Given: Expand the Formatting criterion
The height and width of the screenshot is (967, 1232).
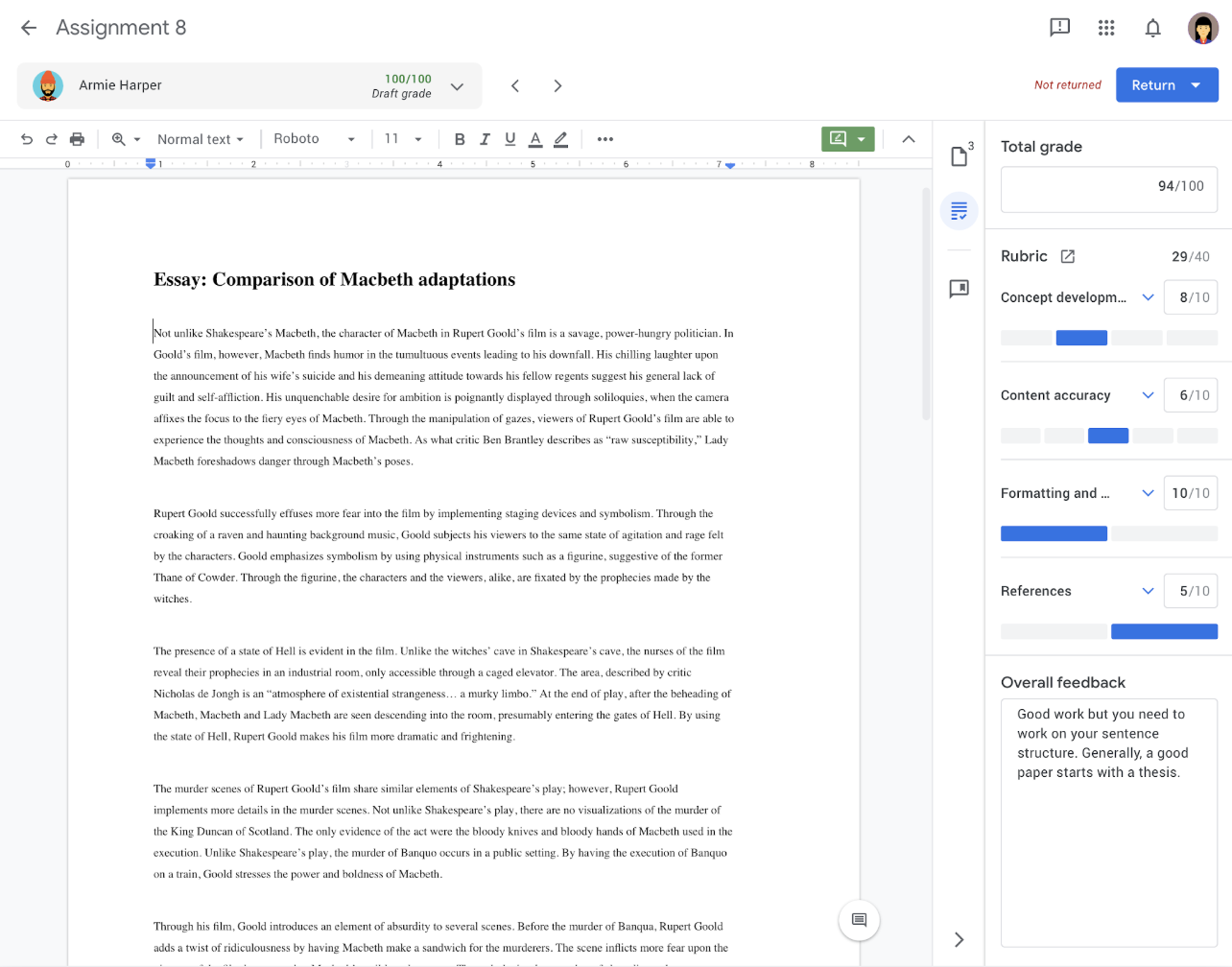Looking at the screenshot, I should pos(1148,493).
